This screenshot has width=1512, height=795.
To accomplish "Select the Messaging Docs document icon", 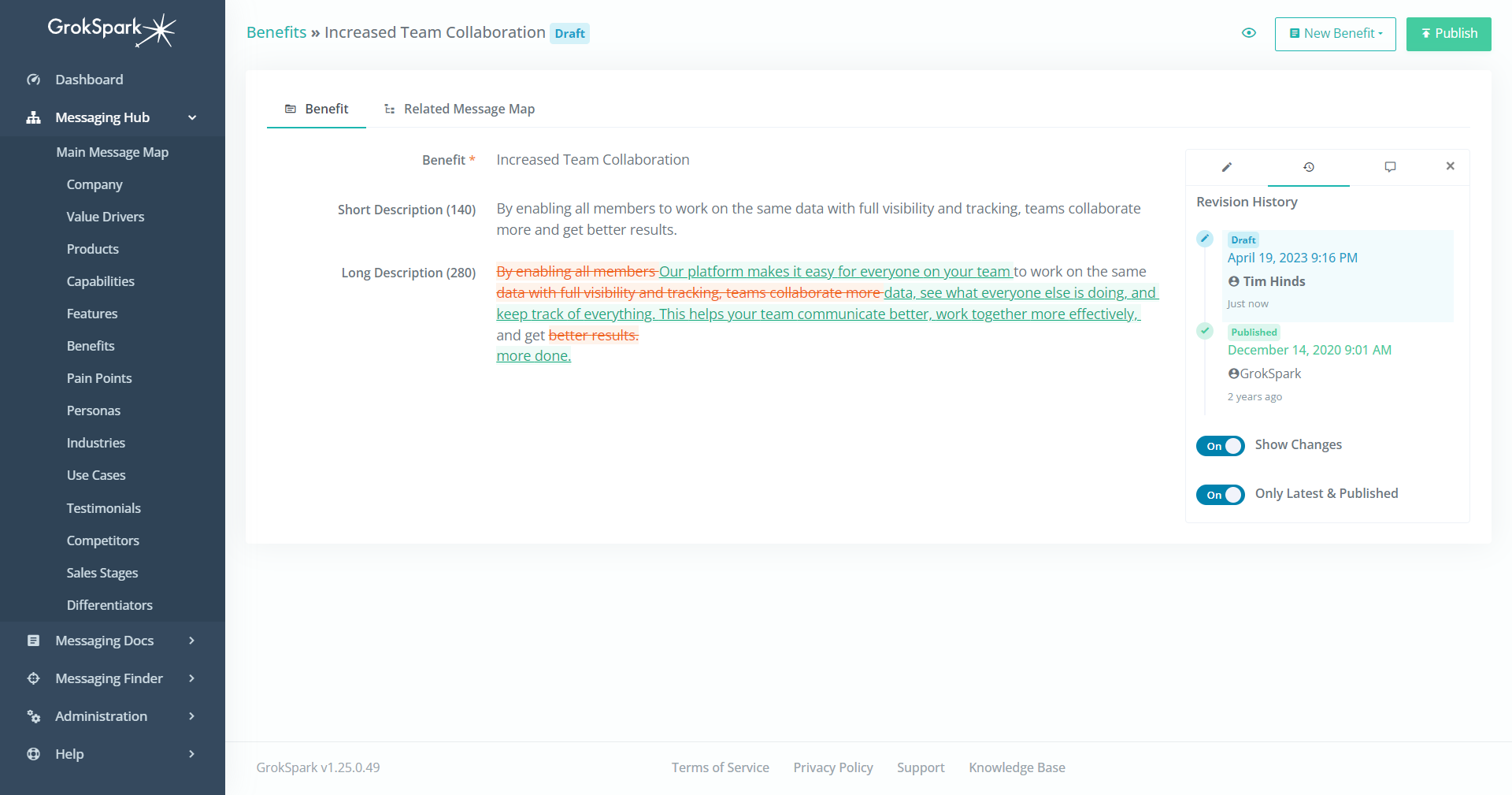I will click(x=34, y=641).
